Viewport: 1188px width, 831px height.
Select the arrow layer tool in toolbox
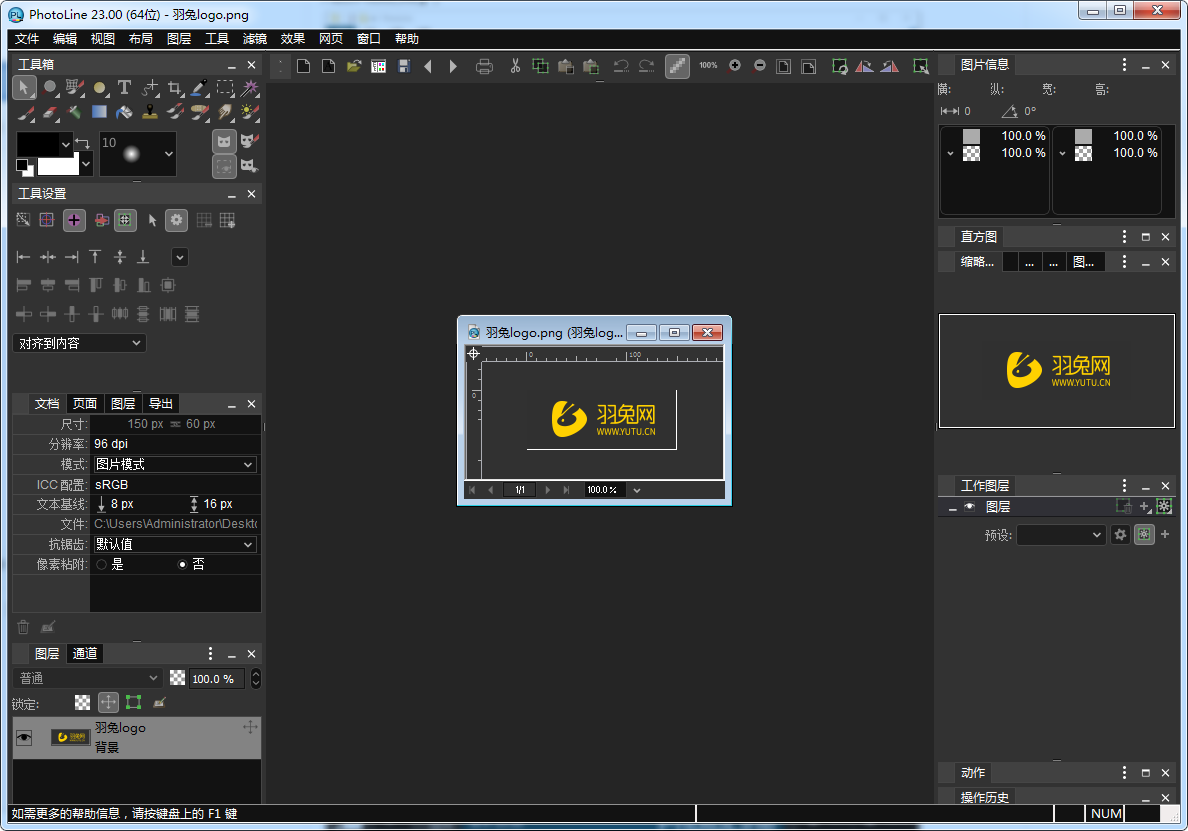[x=24, y=88]
